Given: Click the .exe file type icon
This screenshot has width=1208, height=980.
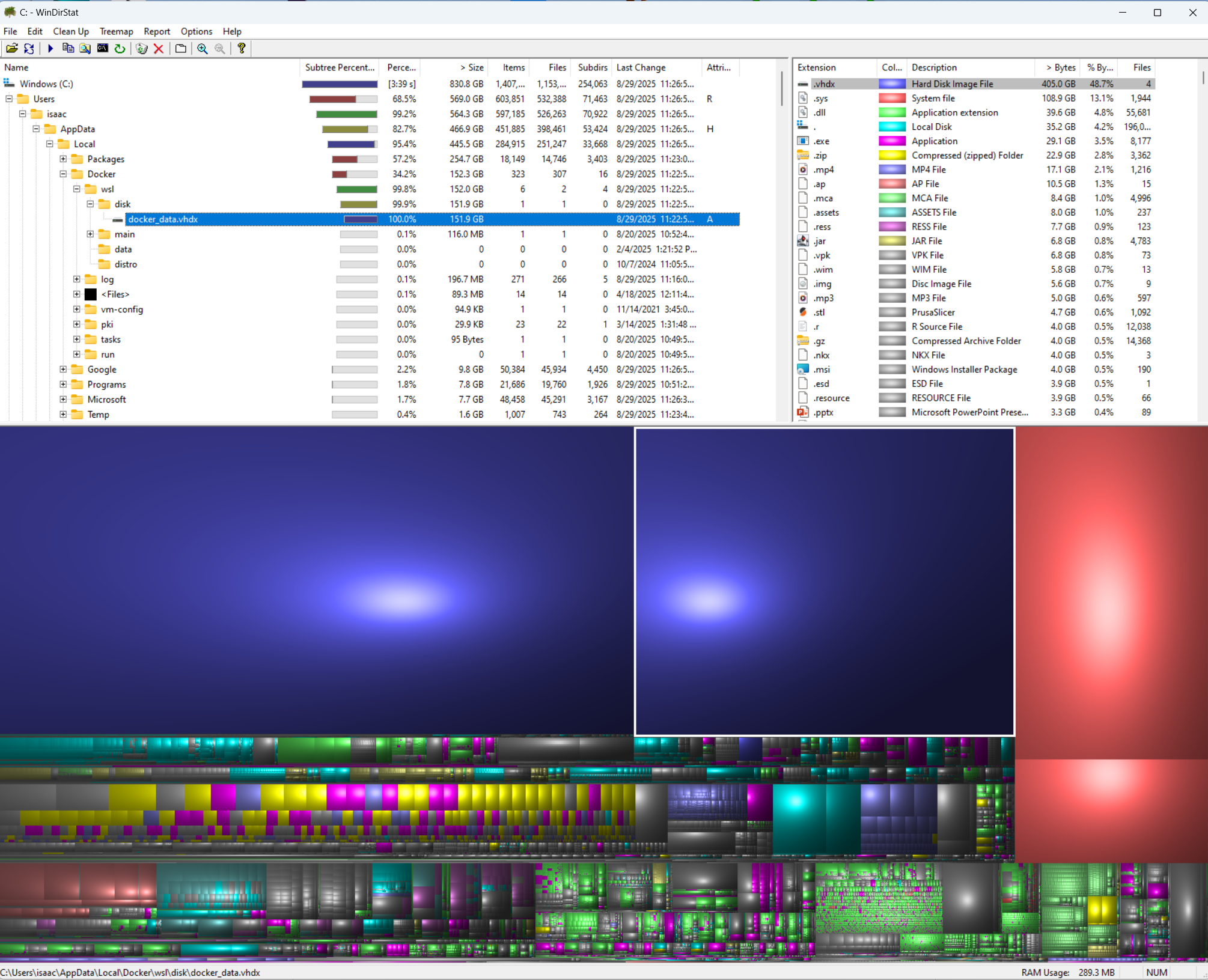Looking at the screenshot, I should click(803, 141).
